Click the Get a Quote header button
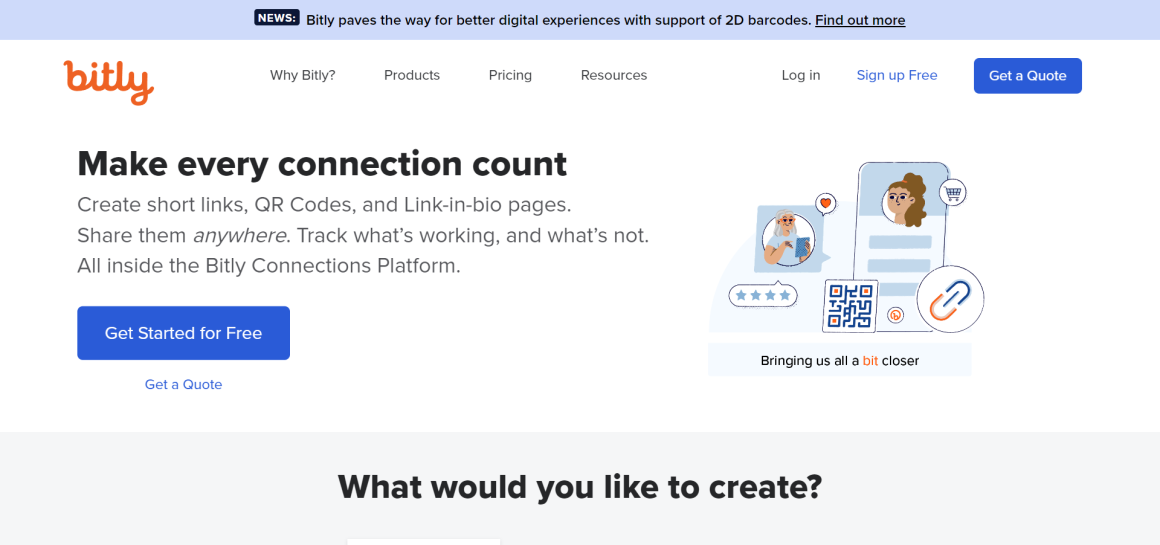This screenshot has height=545, width=1160. coord(1028,75)
